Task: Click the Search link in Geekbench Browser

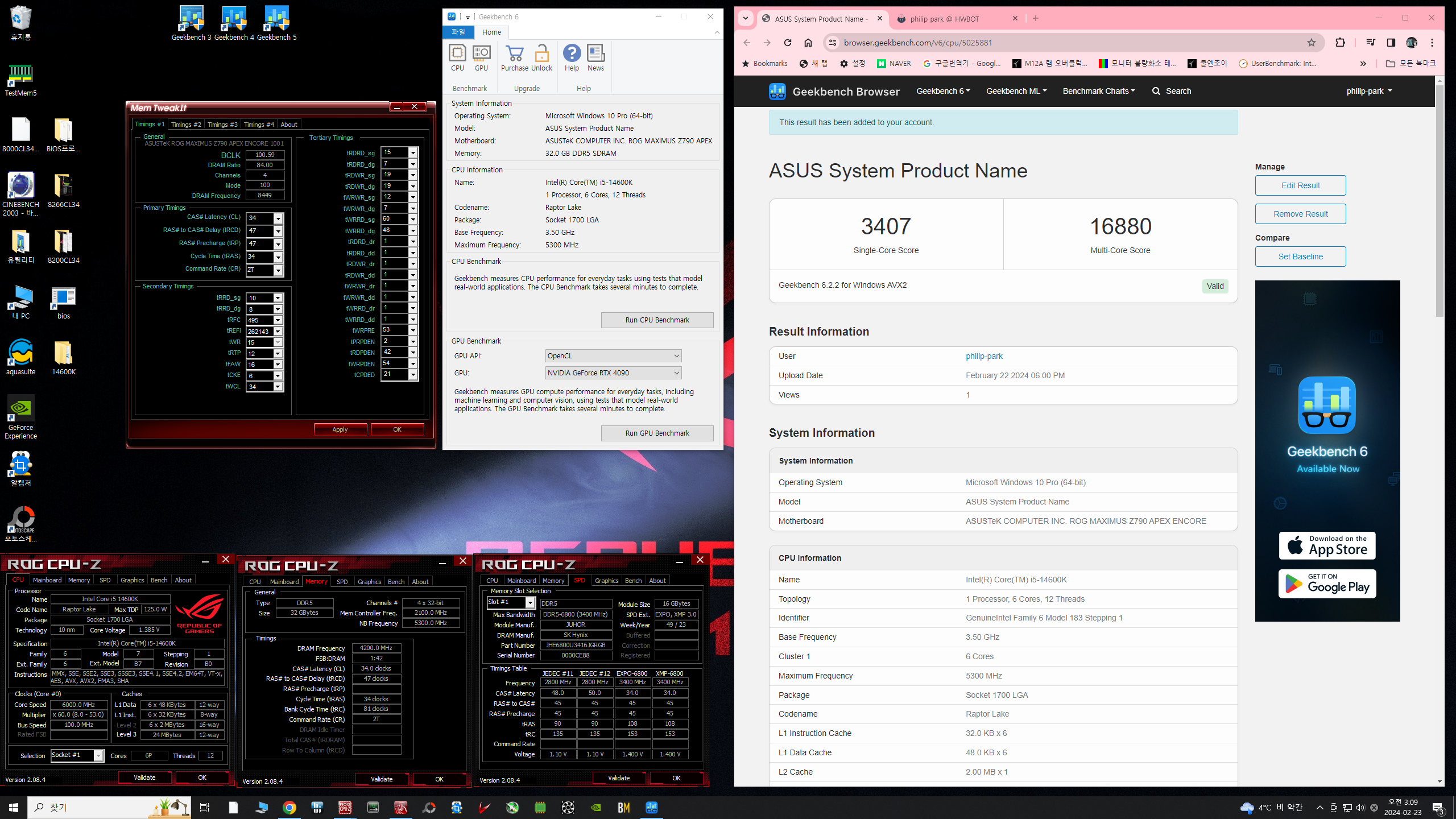Action: [1171, 91]
